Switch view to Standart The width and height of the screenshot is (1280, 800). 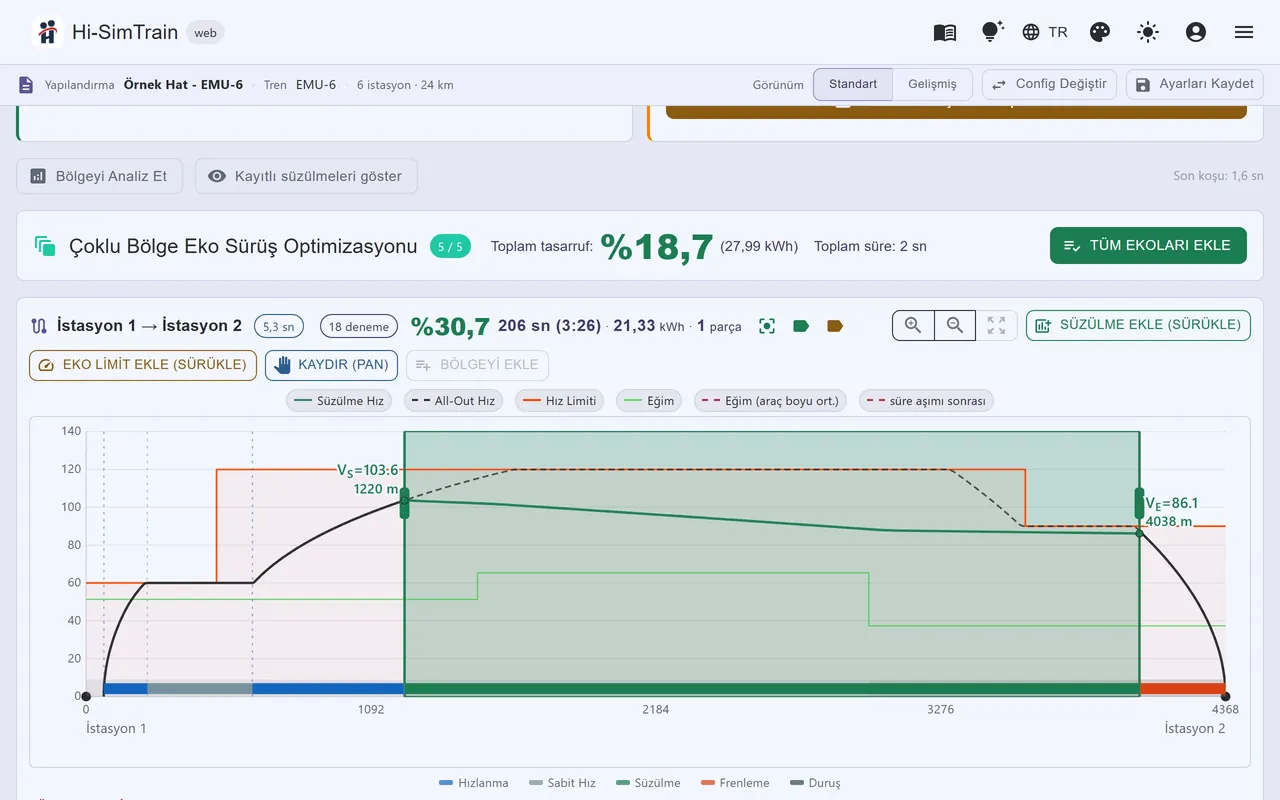[853, 84]
